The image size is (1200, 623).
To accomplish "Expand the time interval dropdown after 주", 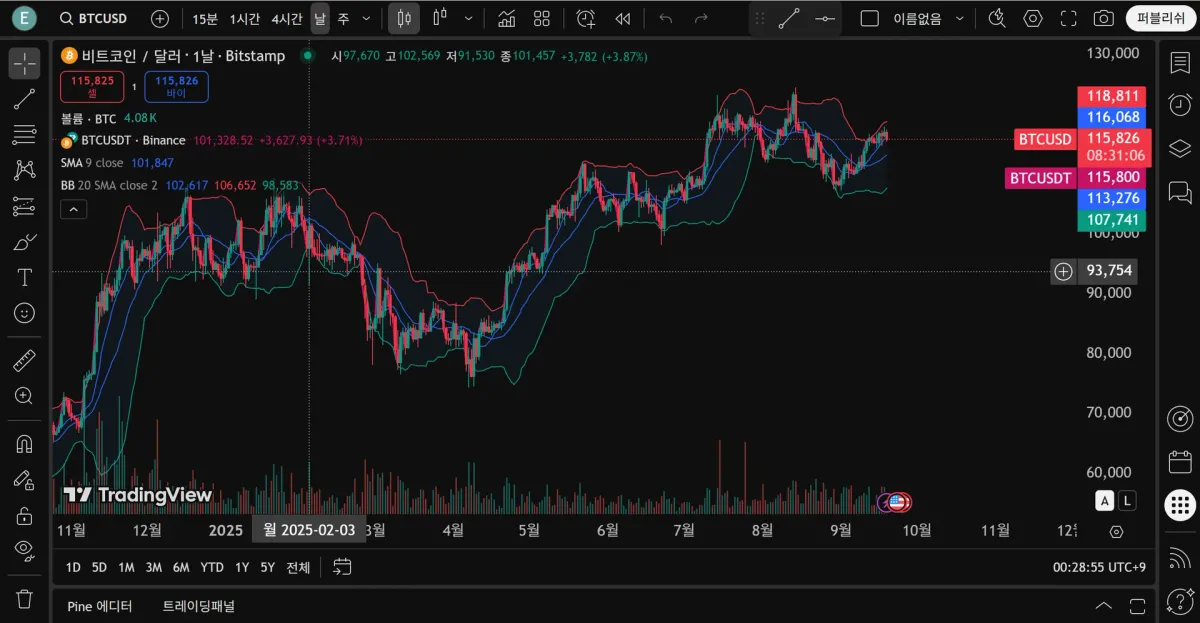I will [366, 18].
